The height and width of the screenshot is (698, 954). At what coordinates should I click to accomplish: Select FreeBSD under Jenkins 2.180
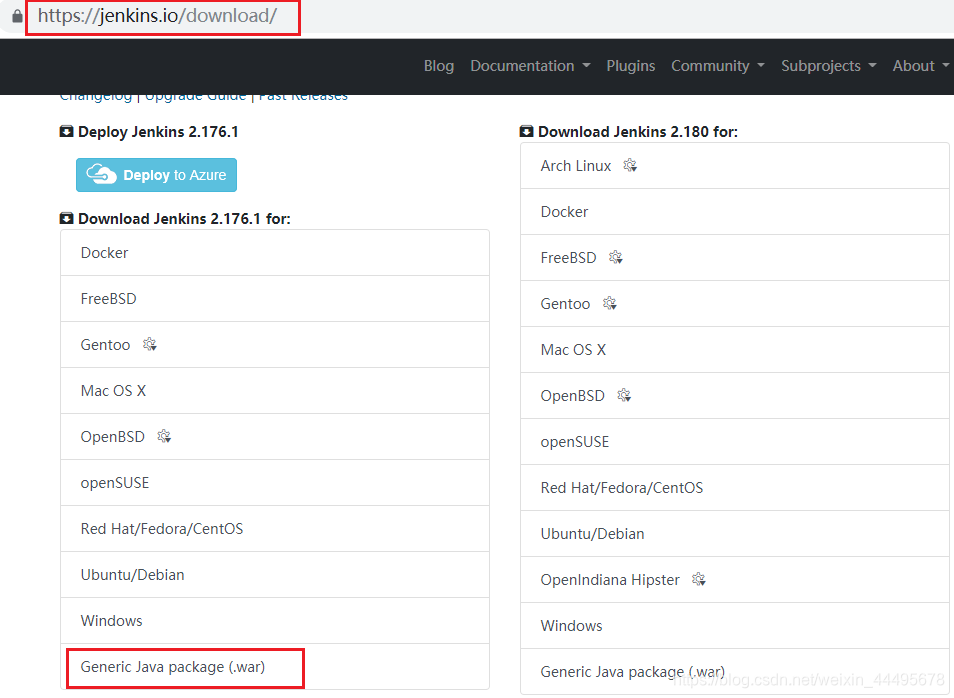pyautogui.click(x=735, y=258)
